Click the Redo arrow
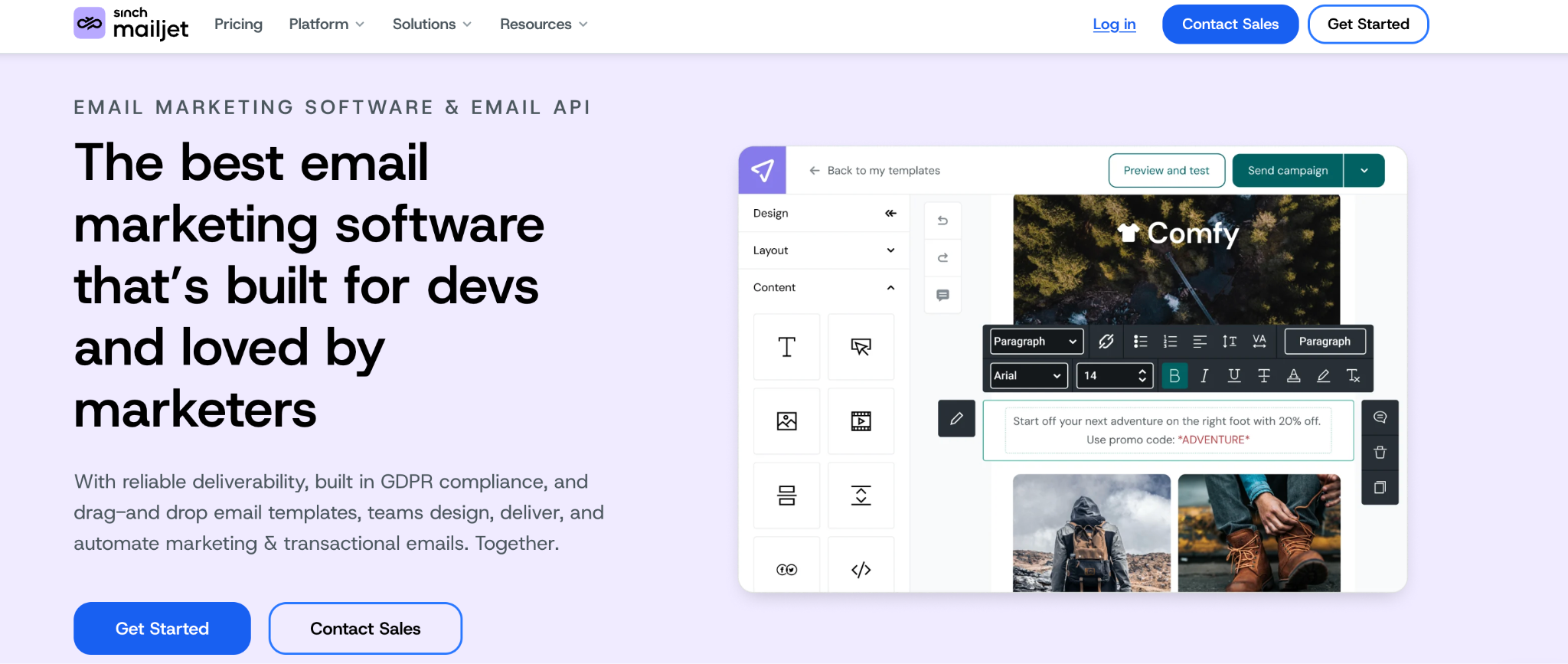 click(943, 258)
